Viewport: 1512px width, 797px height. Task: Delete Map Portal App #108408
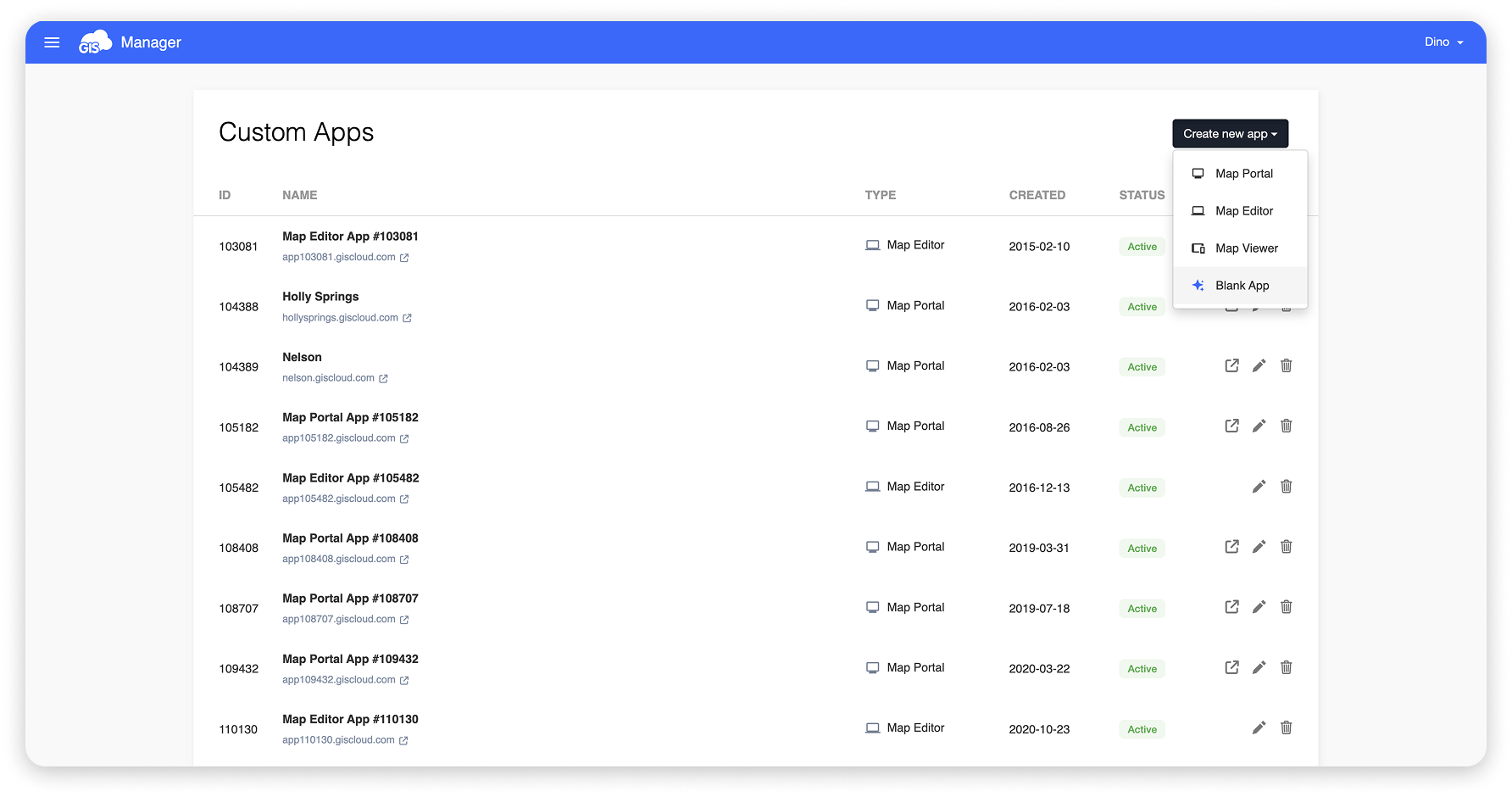pos(1287,547)
